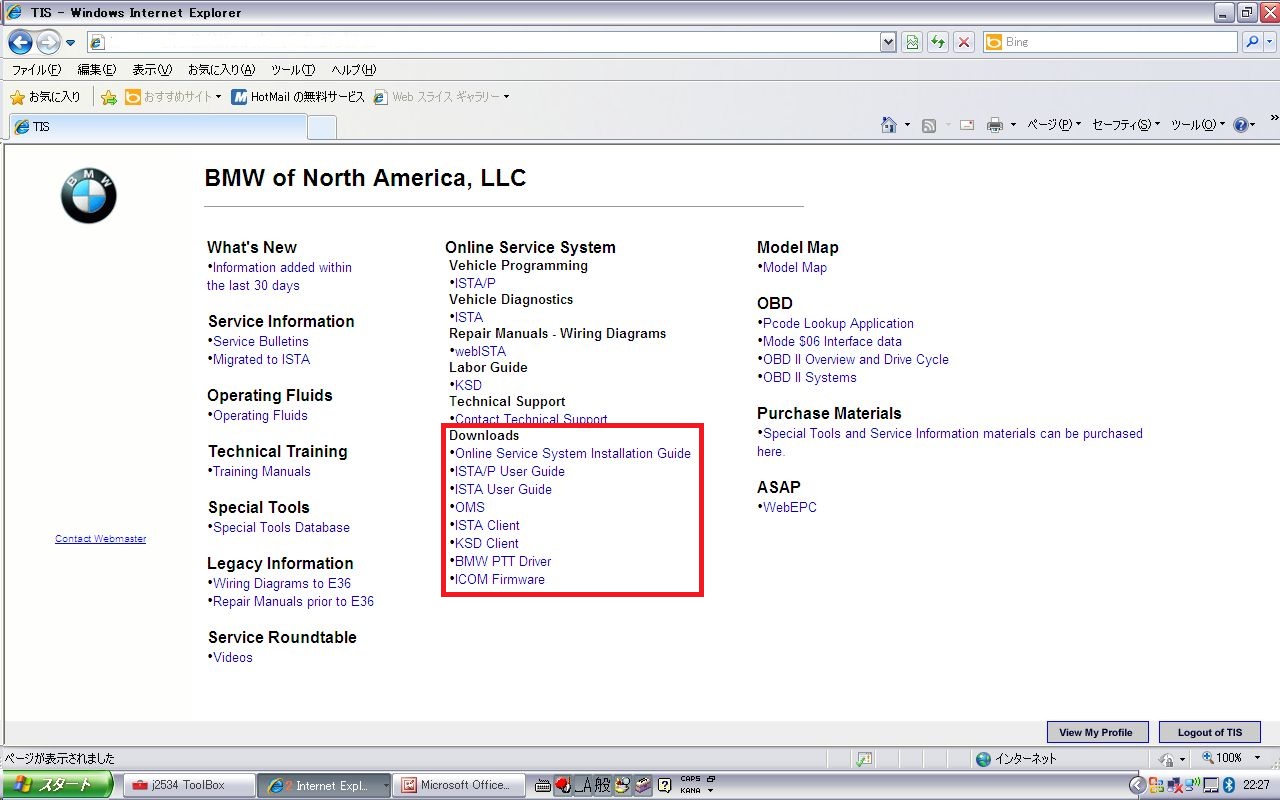Open the search provider dropdown arrow

coord(1270,42)
